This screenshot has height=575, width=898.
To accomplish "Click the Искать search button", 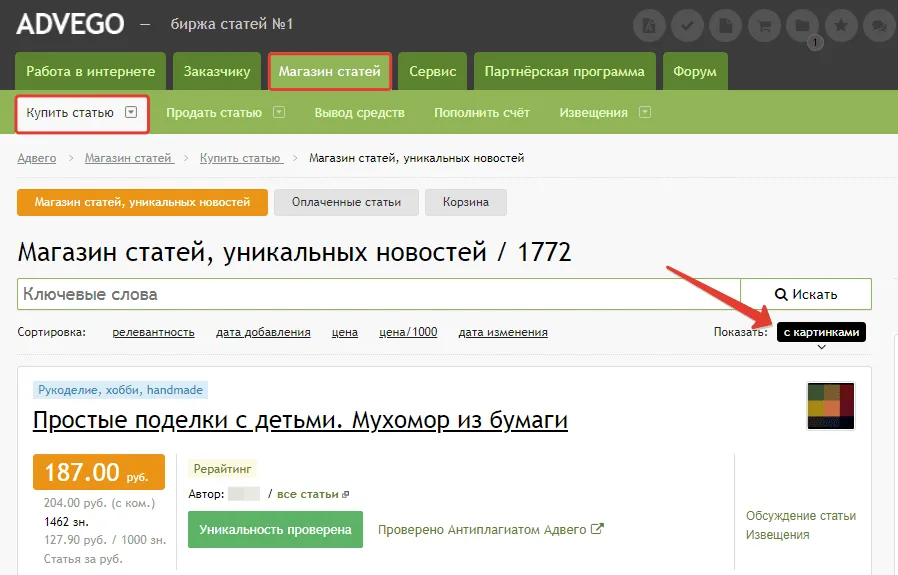I will point(806,294).
